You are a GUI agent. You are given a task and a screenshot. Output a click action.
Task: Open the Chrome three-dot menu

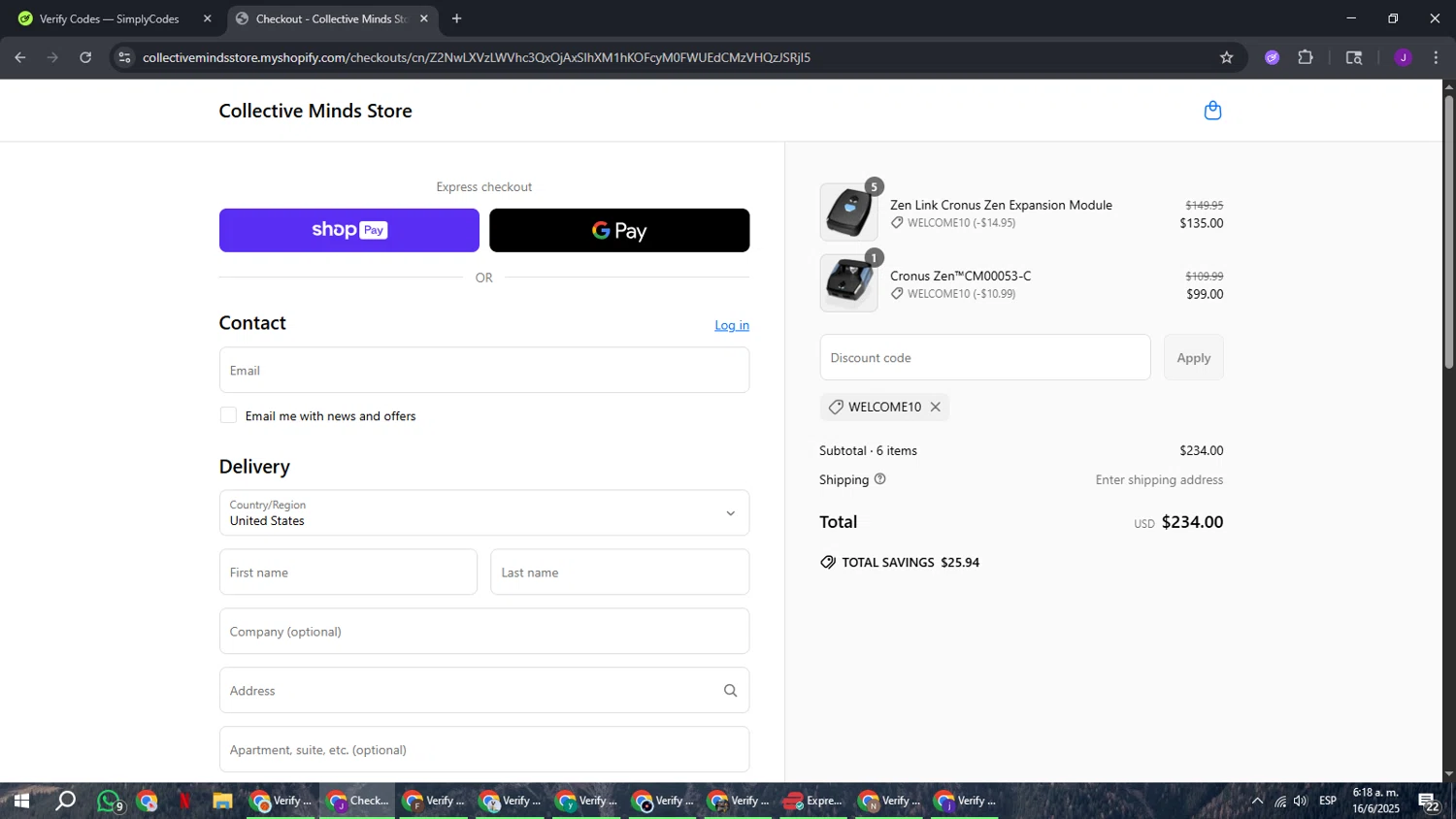pos(1436,57)
